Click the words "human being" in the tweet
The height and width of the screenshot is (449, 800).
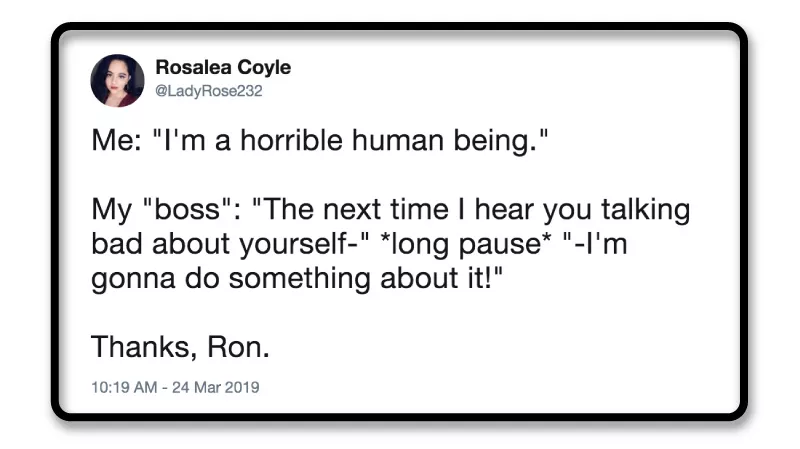pos(448,142)
